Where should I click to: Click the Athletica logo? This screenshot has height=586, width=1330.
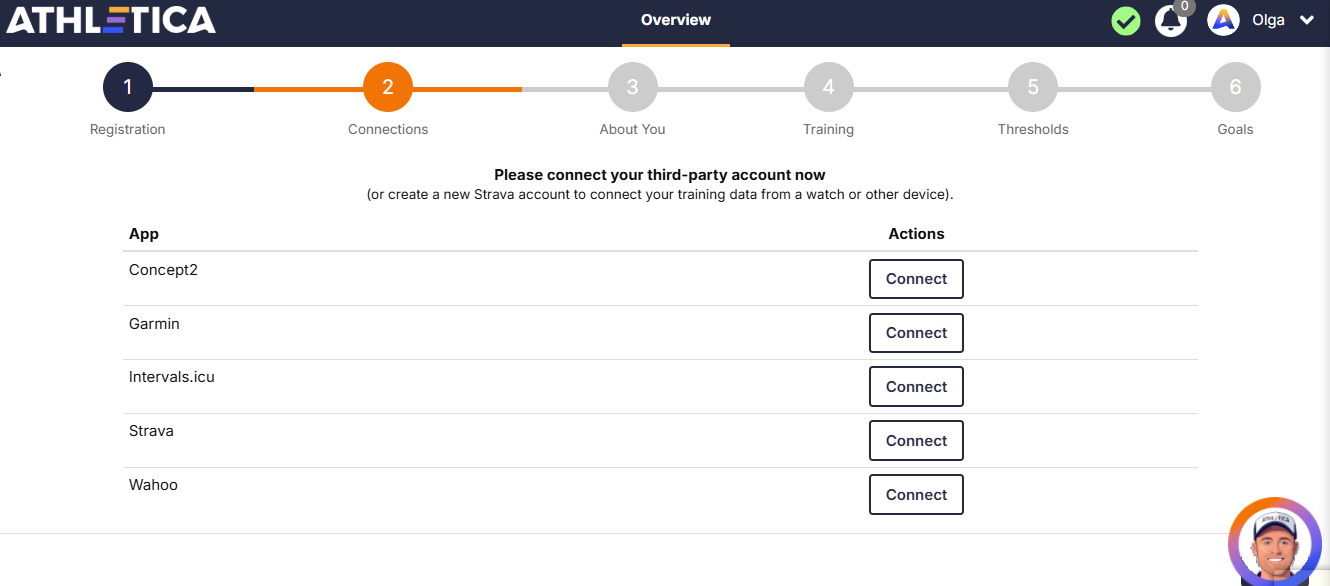(x=111, y=20)
